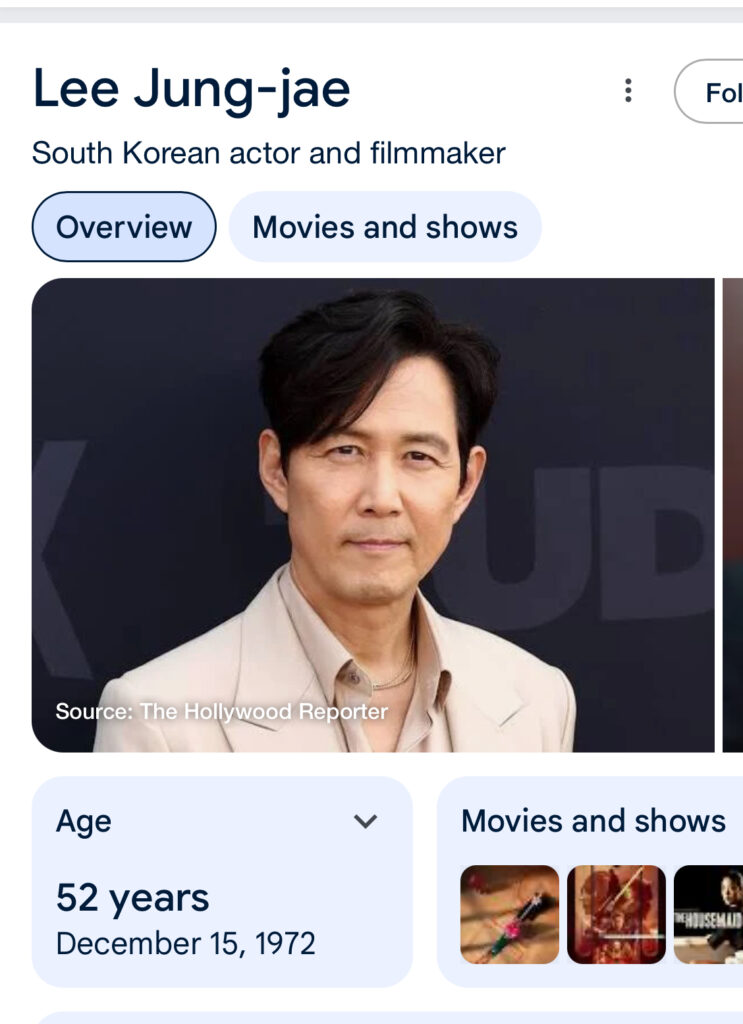Click the South Korean actor and filmmaker subtitle
The height and width of the screenshot is (1024, 743).
click(269, 153)
